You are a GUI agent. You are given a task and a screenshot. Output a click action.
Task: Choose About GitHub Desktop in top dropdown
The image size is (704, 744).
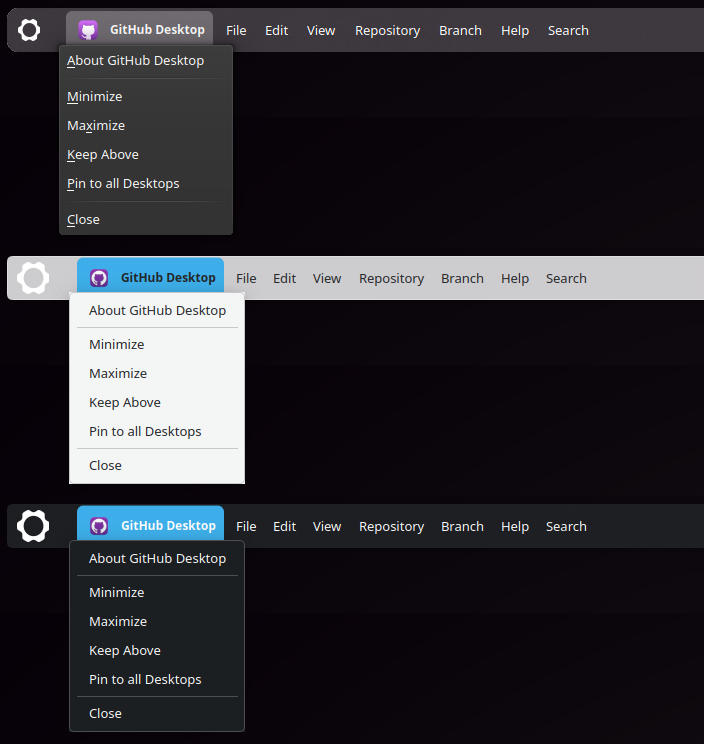[146, 61]
